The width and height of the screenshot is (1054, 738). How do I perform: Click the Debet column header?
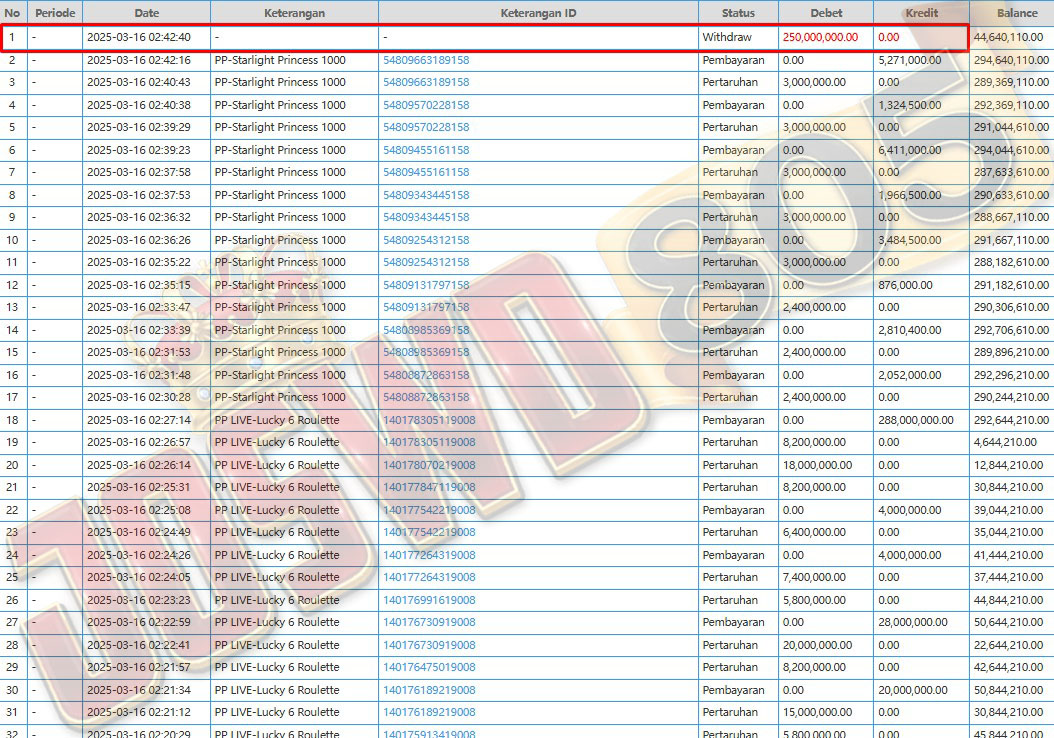(826, 13)
